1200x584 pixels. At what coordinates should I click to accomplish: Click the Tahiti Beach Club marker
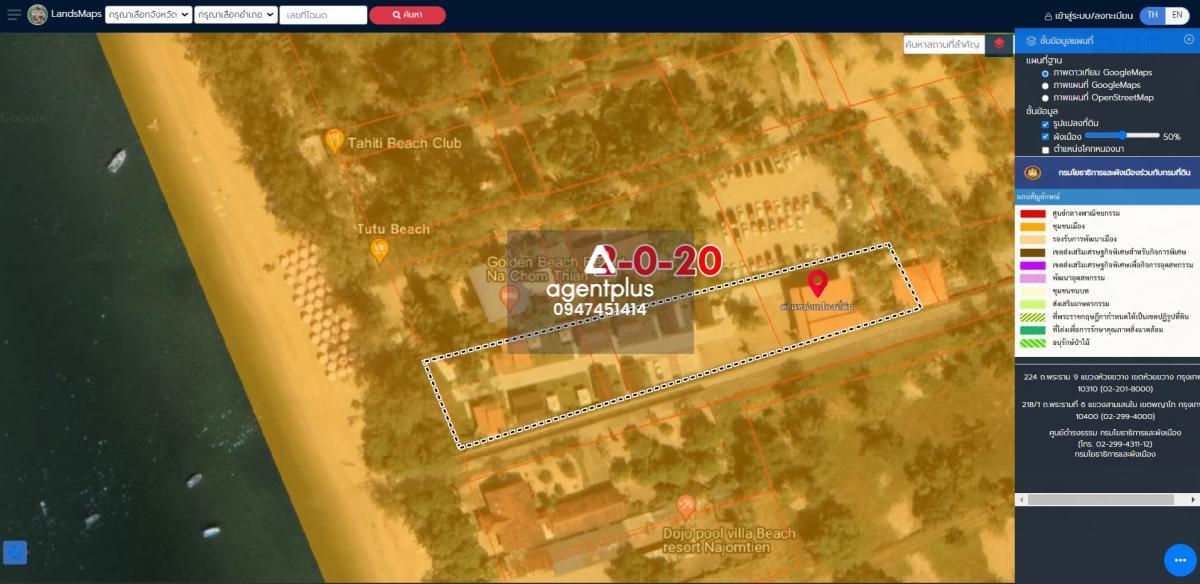point(335,141)
